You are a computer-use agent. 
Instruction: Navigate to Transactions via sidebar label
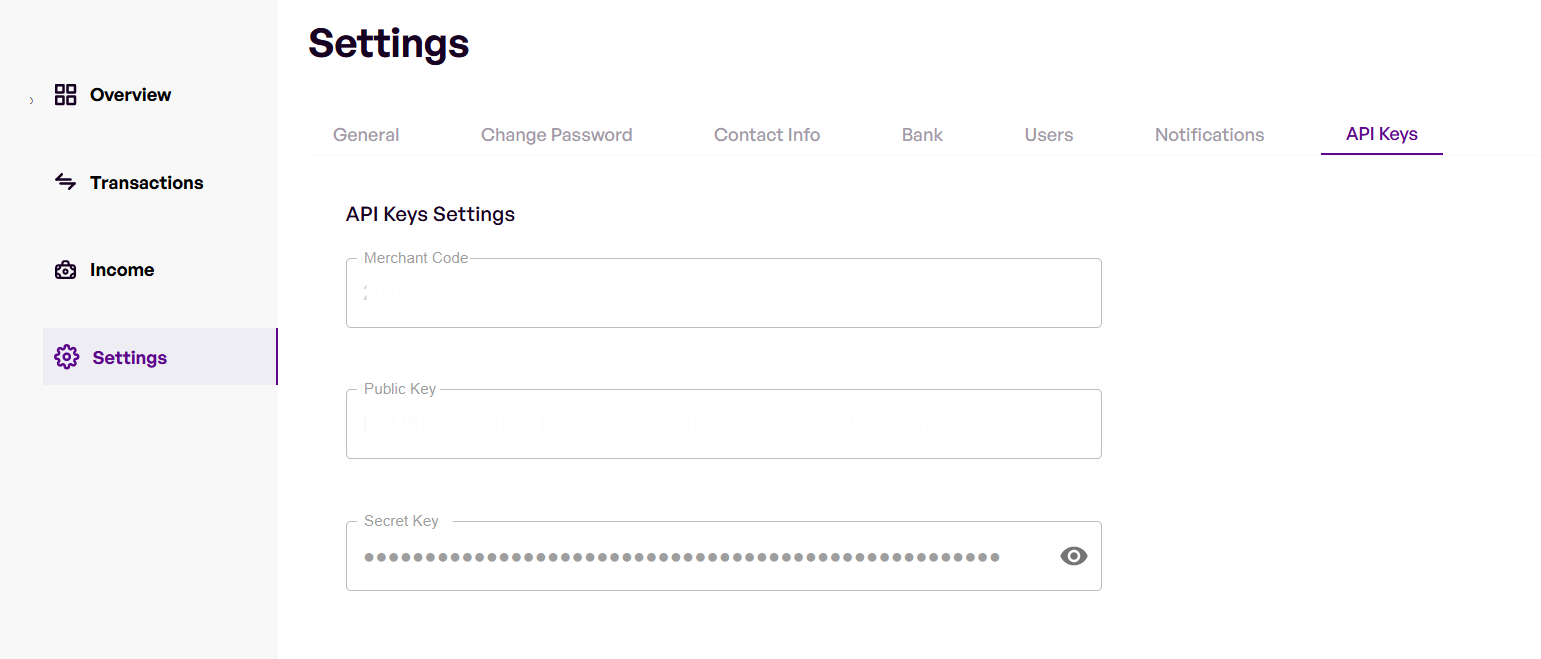[x=147, y=183]
